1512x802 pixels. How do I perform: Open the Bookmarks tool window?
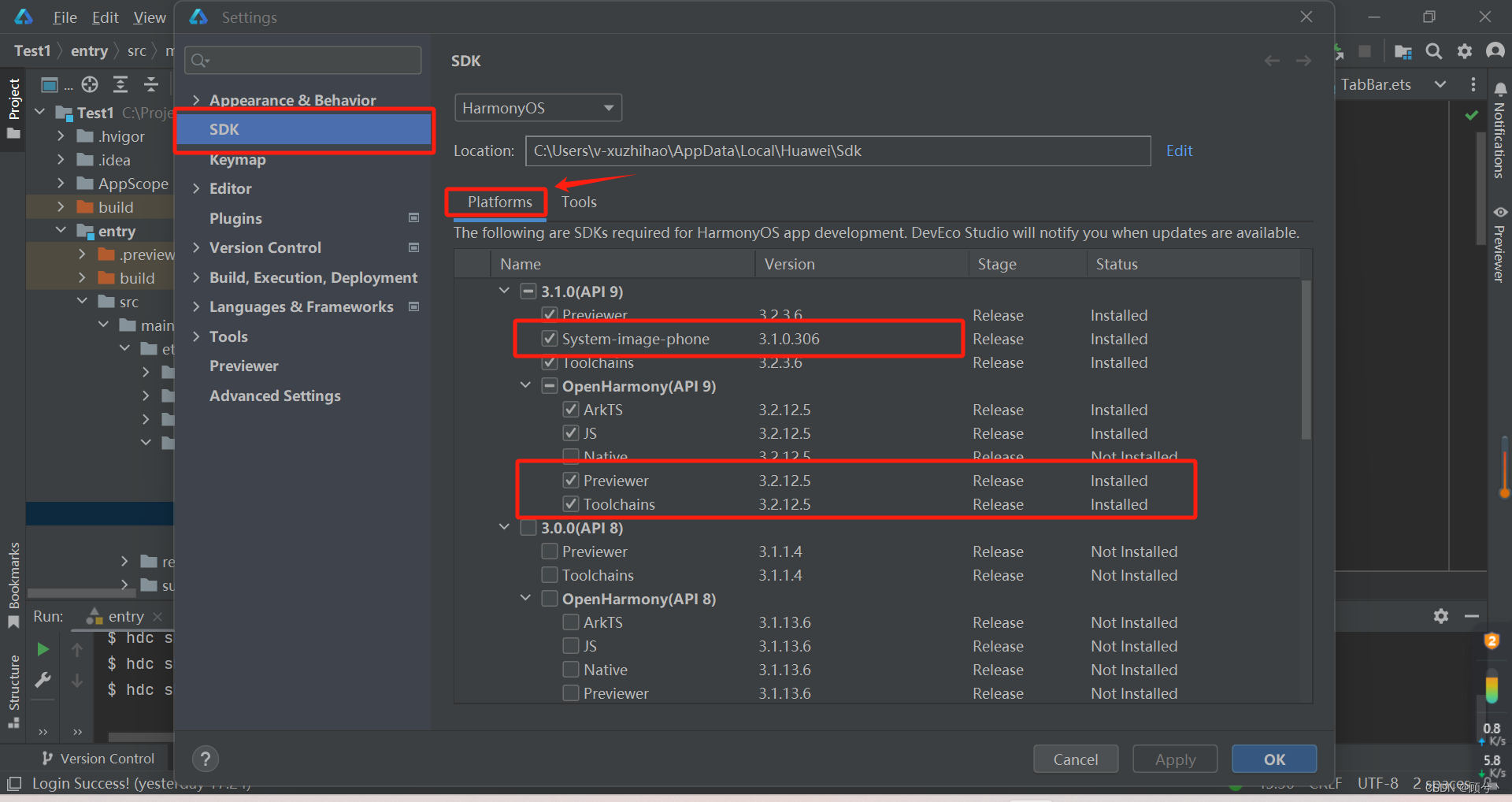coord(13,585)
